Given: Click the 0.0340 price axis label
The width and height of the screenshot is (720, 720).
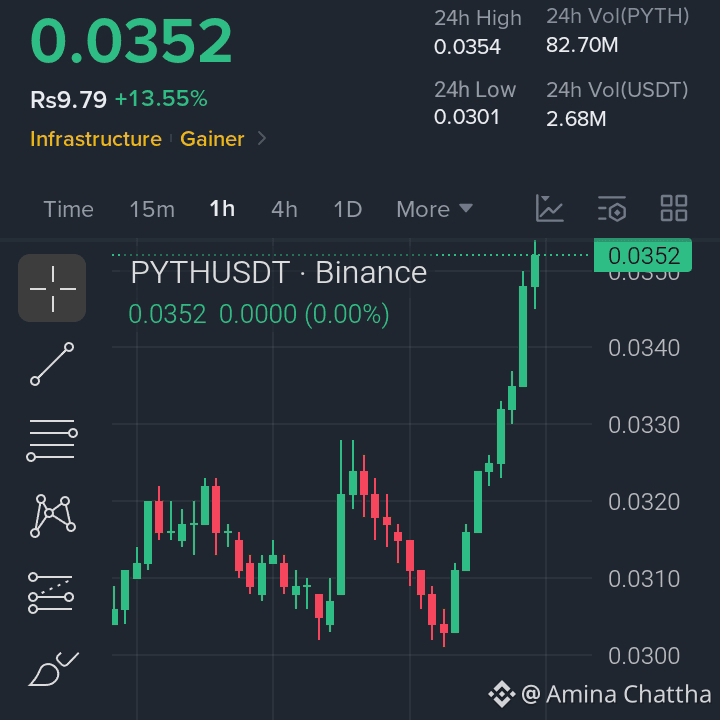Looking at the screenshot, I should coord(644,348).
